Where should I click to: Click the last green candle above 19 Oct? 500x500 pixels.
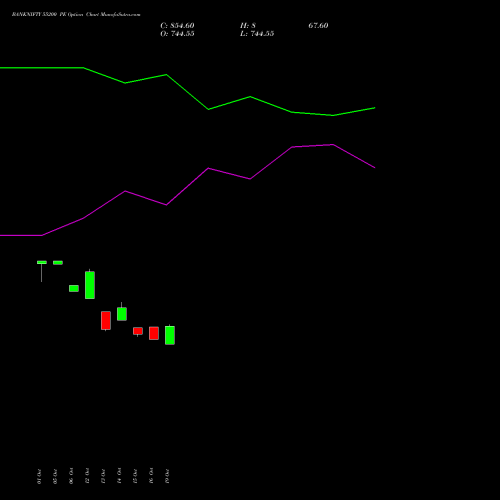(x=170, y=335)
